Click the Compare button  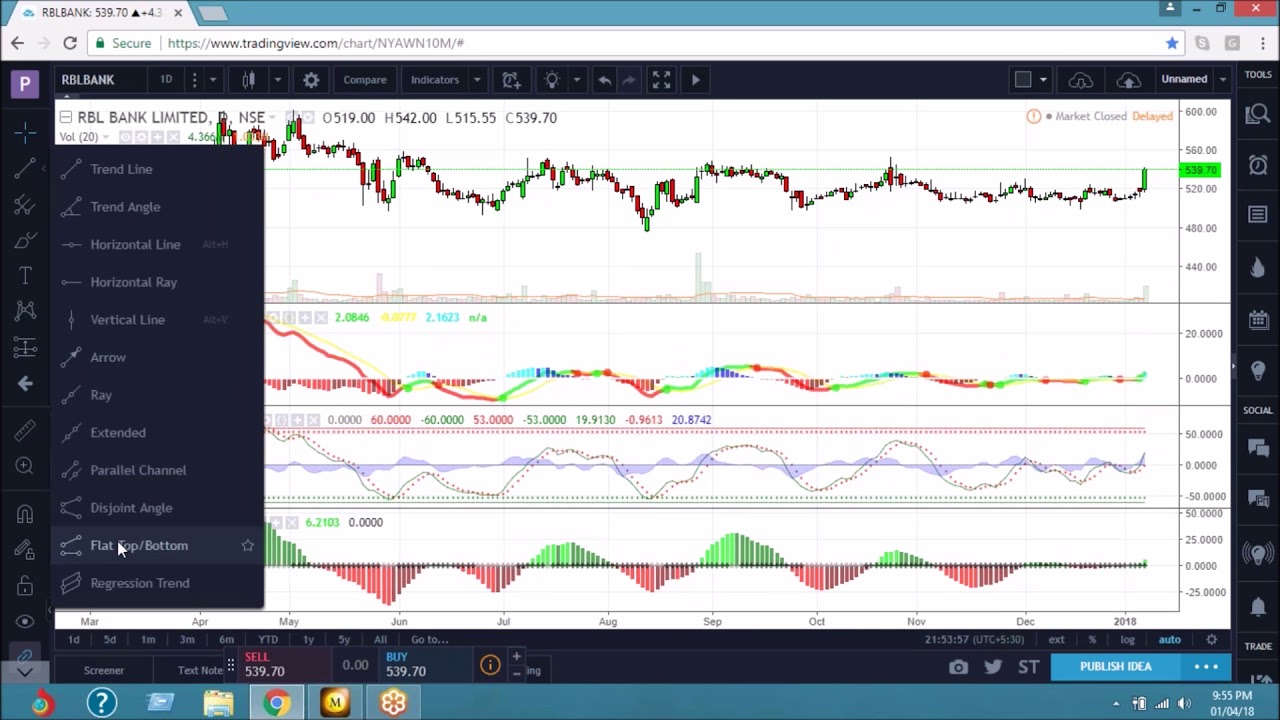tap(365, 80)
